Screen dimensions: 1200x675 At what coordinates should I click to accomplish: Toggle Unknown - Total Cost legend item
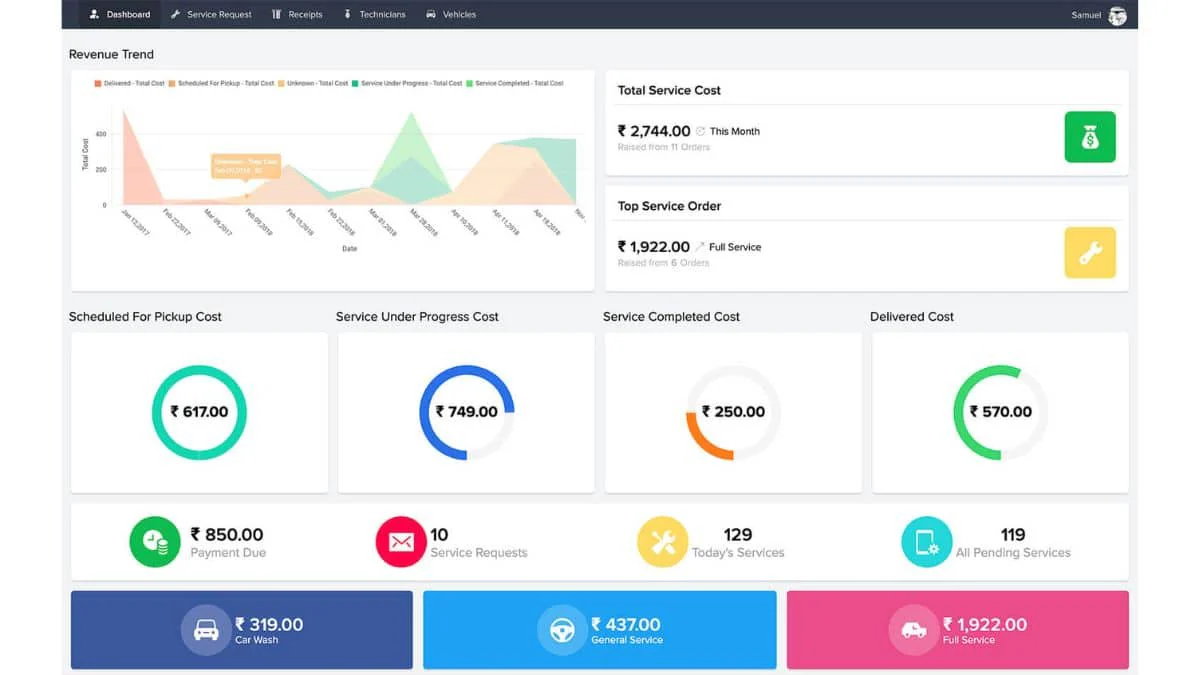[x=314, y=83]
